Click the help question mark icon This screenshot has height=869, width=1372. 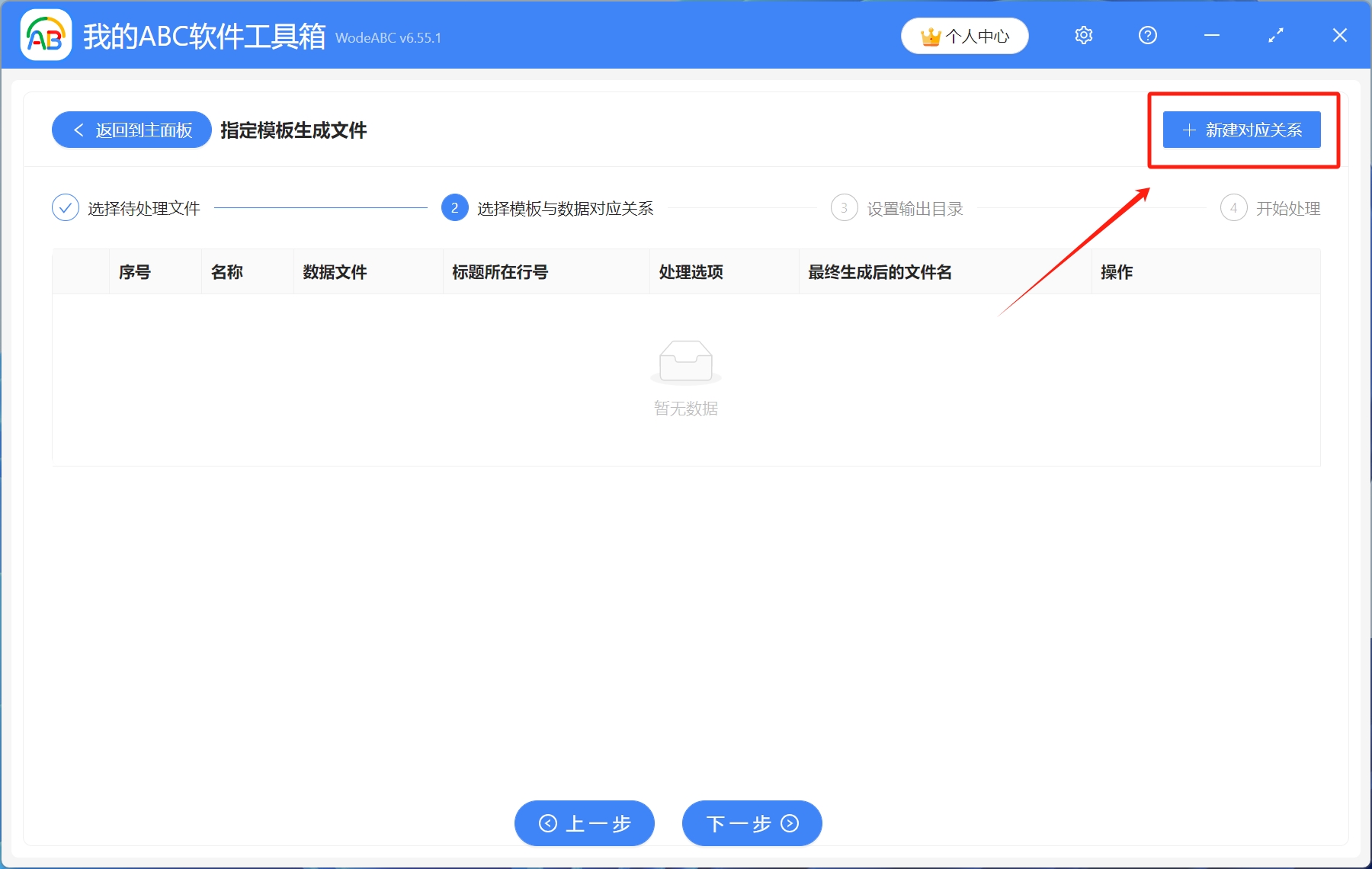pyautogui.click(x=1147, y=35)
